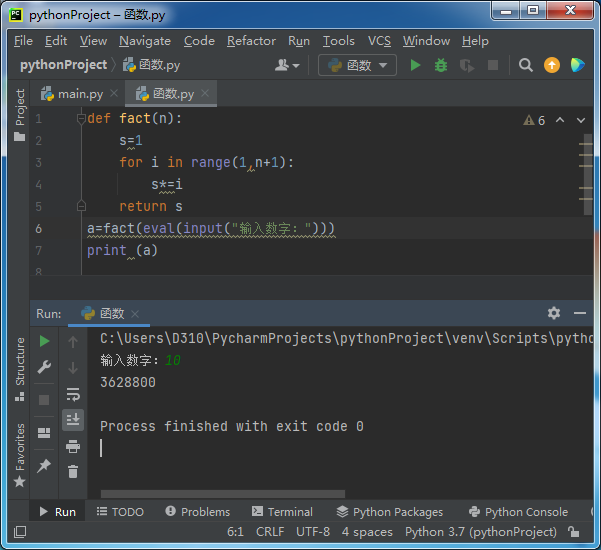Close the 函数 run tab
The image size is (601, 550).
[135, 314]
